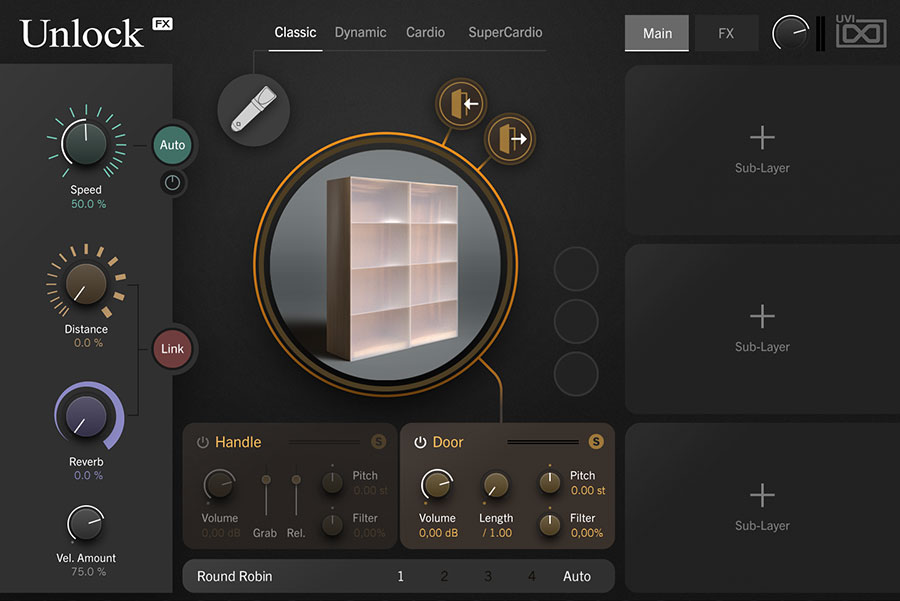Click the Handle Rel. slider

click(296, 495)
